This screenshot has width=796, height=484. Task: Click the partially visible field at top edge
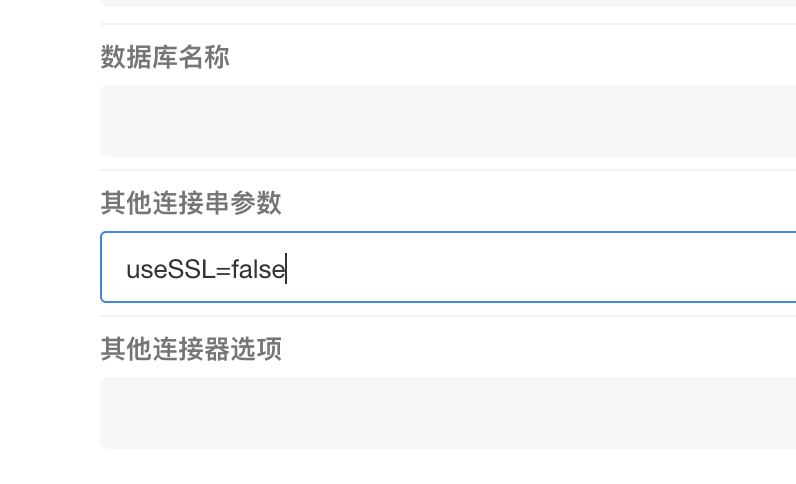click(x=448, y=3)
